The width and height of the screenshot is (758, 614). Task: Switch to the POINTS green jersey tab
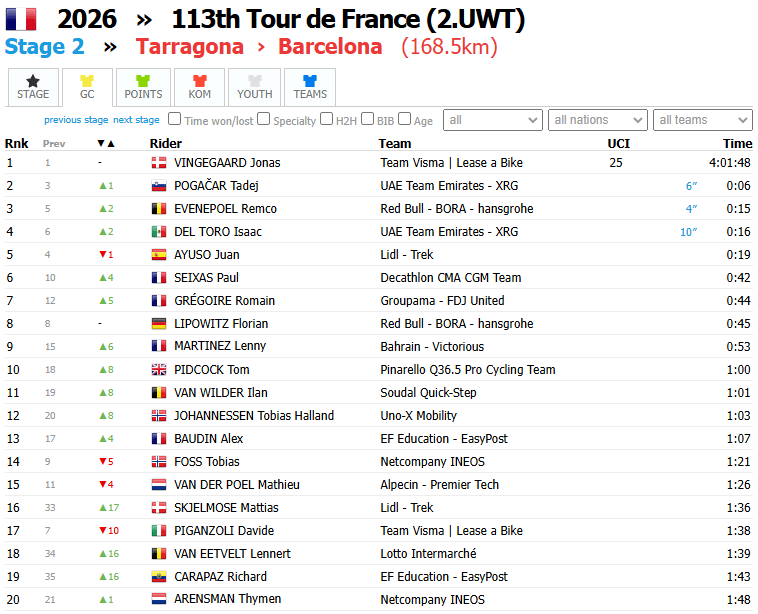tap(143, 87)
